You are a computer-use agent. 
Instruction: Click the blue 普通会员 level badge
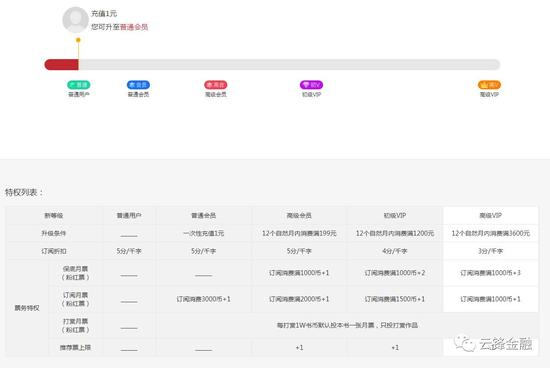click(138, 85)
